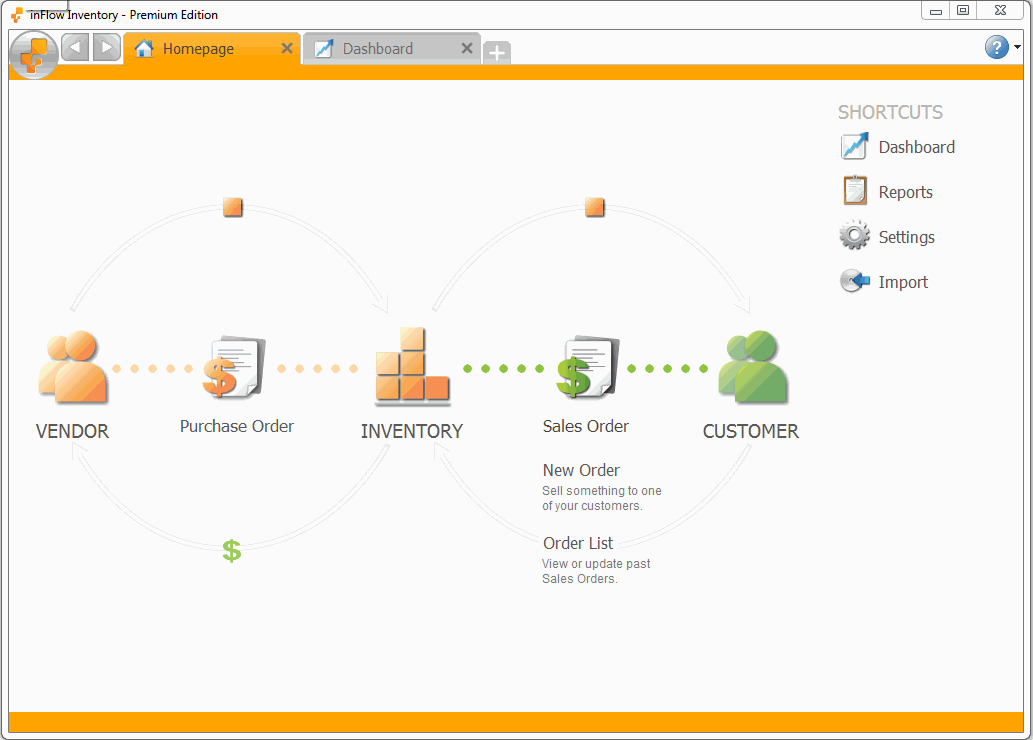The width and height of the screenshot is (1033, 740).
Task: Close the Dashboard tab
Action: coord(466,49)
